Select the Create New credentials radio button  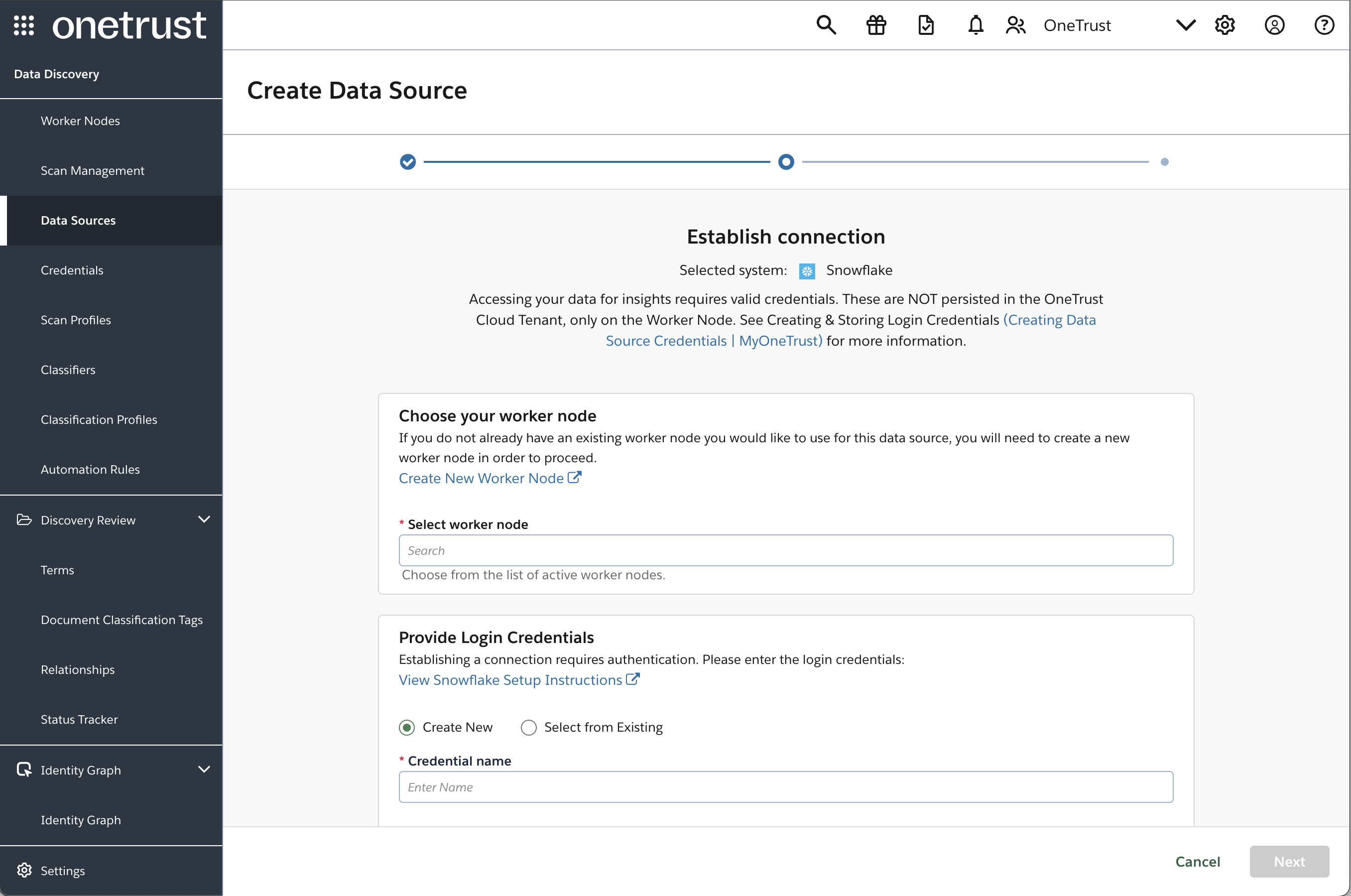click(407, 728)
